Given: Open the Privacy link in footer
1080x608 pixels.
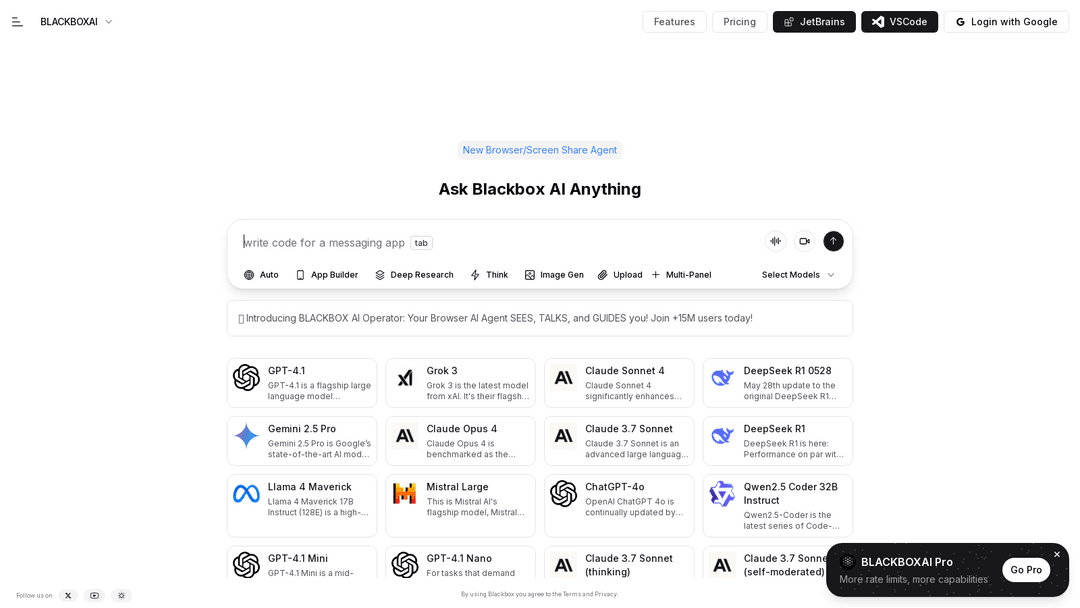Looking at the screenshot, I should click(605, 594).
